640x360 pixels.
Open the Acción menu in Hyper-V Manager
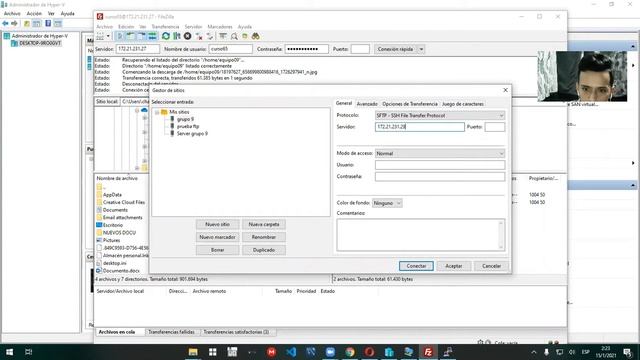[34, 13]
